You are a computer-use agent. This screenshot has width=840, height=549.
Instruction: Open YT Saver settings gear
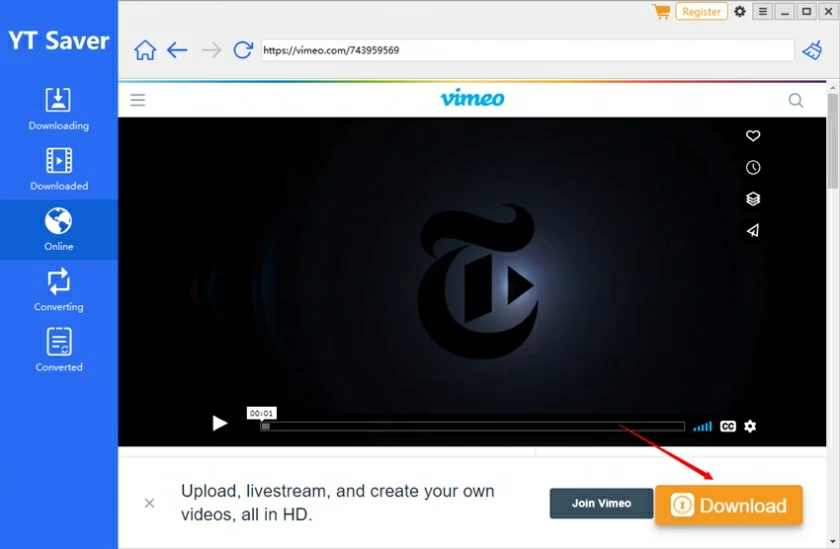pyautogui.click(x=740, y=11)
